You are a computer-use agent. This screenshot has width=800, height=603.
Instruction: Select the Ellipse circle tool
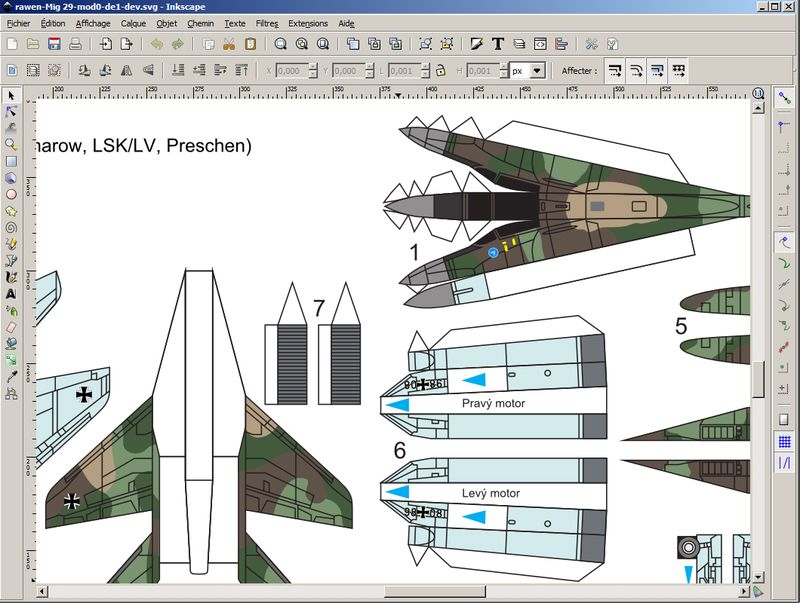pyautogui.click(x=11, y=194)
